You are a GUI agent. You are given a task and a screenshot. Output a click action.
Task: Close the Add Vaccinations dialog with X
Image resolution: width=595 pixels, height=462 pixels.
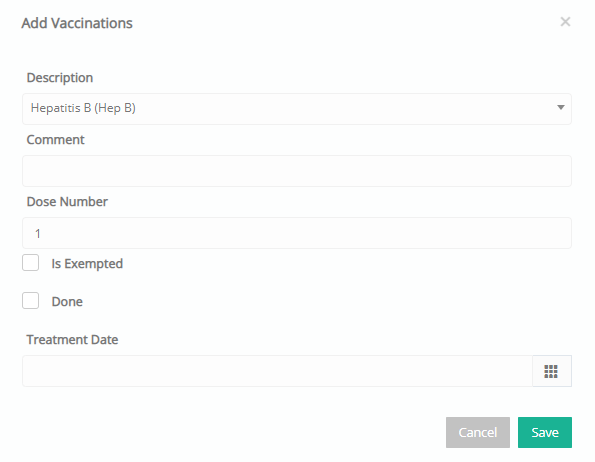click(x=565, y=22)
